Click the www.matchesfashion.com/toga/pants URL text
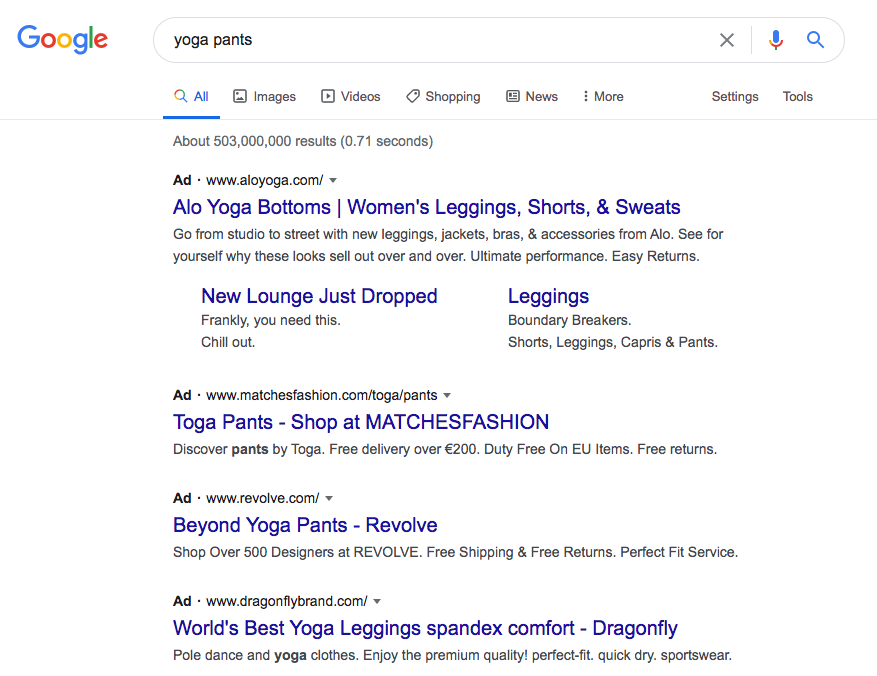The height and width of the screenshot is (676, 877). [322, 395]
